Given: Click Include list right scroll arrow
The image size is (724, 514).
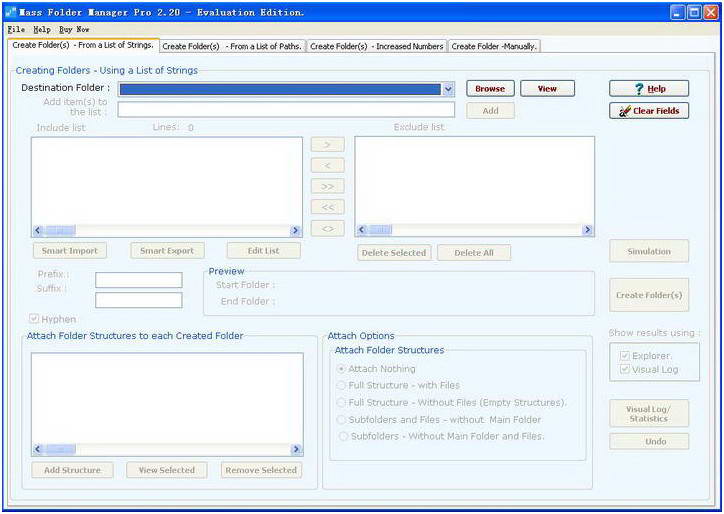Looking at the screenshot, I should tap(296, 230).
